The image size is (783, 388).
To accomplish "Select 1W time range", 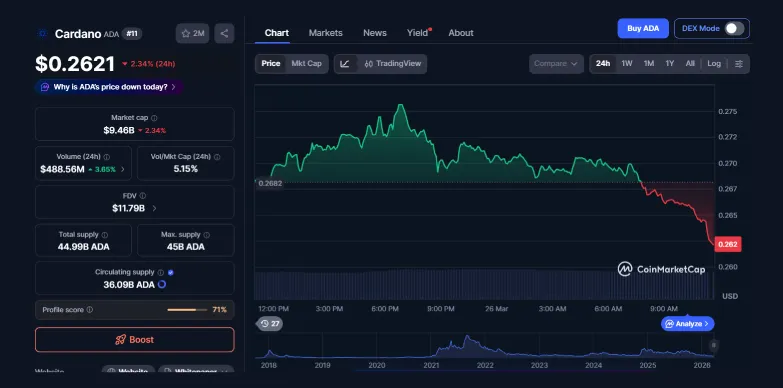I will (627, 64).
